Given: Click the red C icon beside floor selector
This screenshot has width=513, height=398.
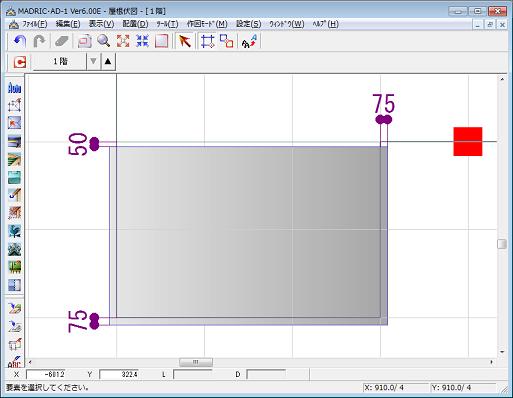Looking at the screenshot, I should pyautogui.click(x=20, y=62).
